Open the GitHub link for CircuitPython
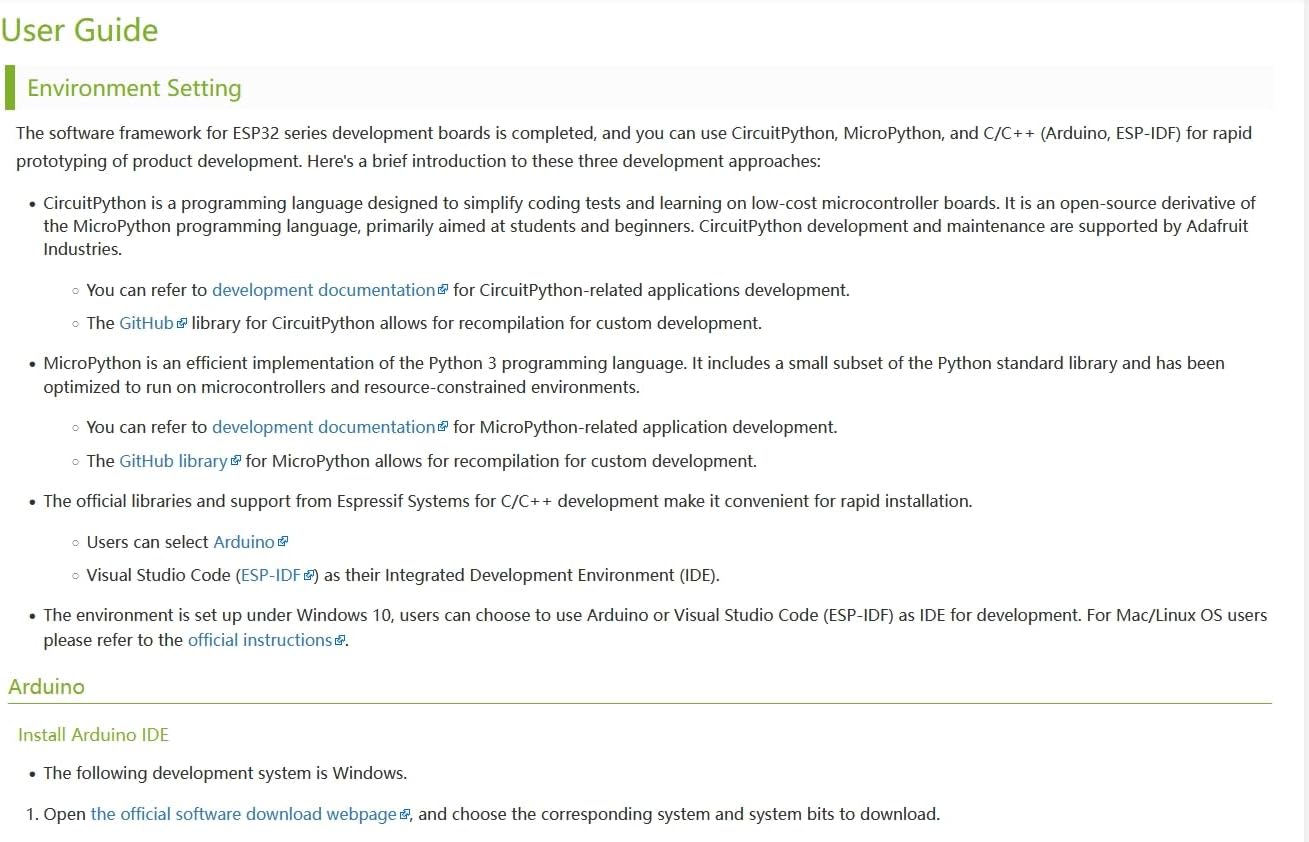The width and height of the screenshot is (1309, 842). pyautogui.click(x=146, y=323)
